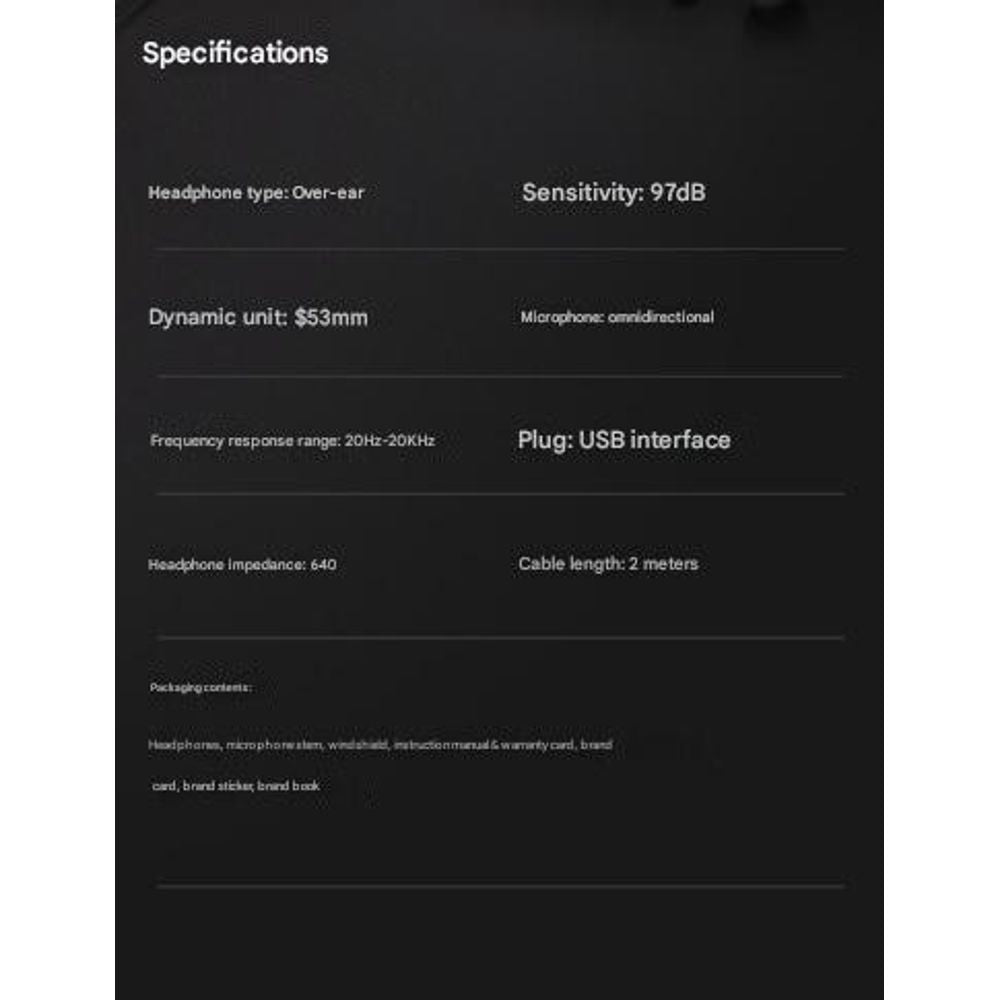Image resolution: width=1000 pixels, height=1000 pixels.
Task: Select the brand book text
Action: tap(289, 786)
